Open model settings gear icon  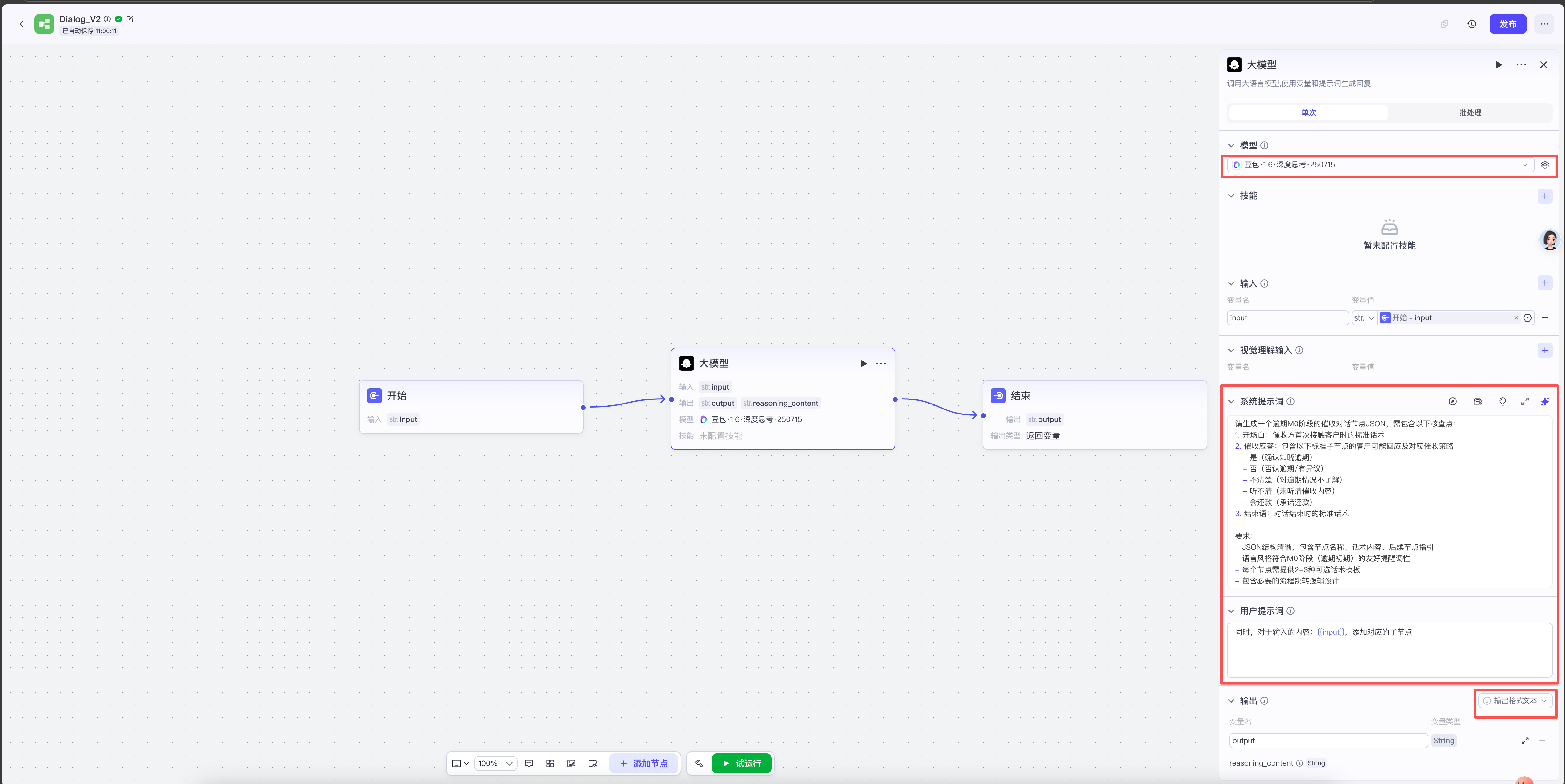tap(1545, 165)
